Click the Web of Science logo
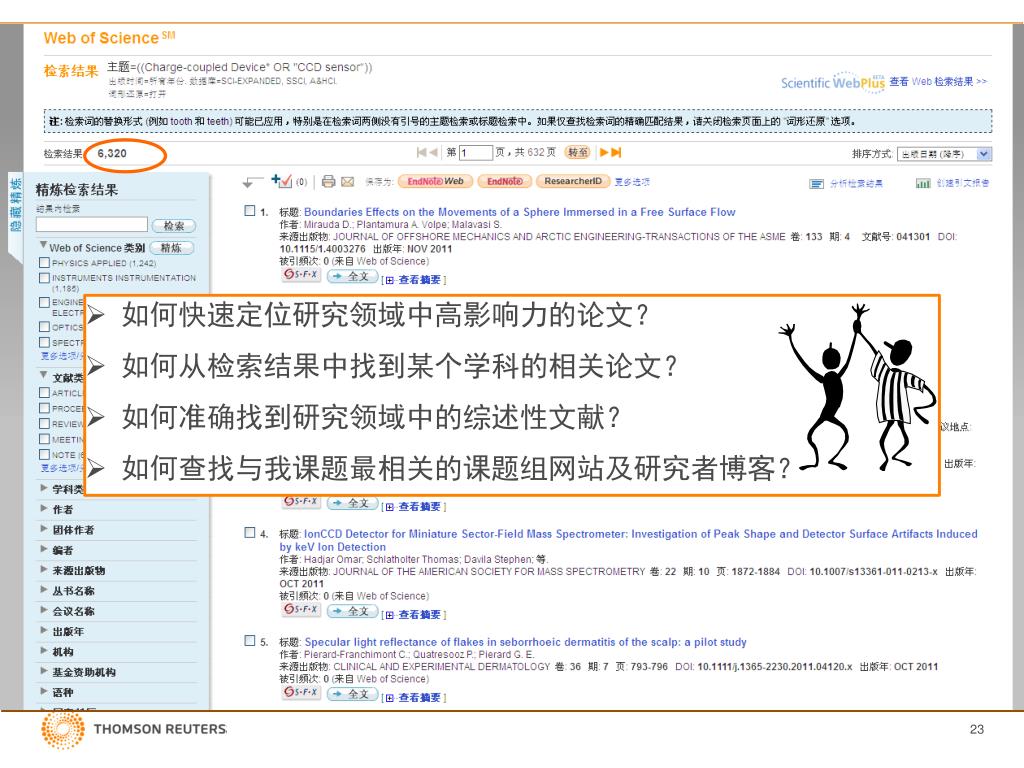The width and height of the screenshot is (1024, 768). click(x=109, y=37)
